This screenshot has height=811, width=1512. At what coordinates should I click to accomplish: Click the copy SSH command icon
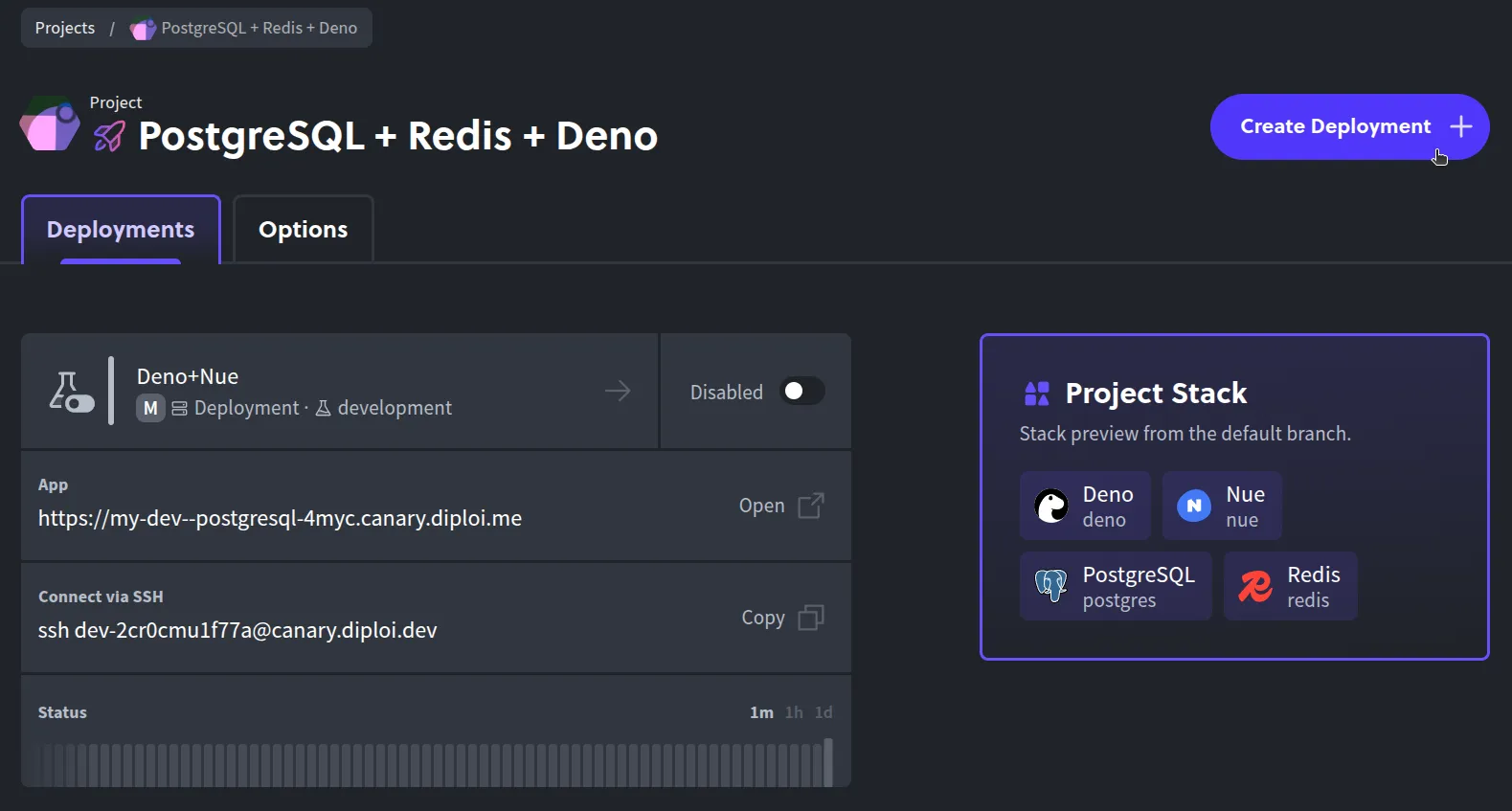[810, 618]
